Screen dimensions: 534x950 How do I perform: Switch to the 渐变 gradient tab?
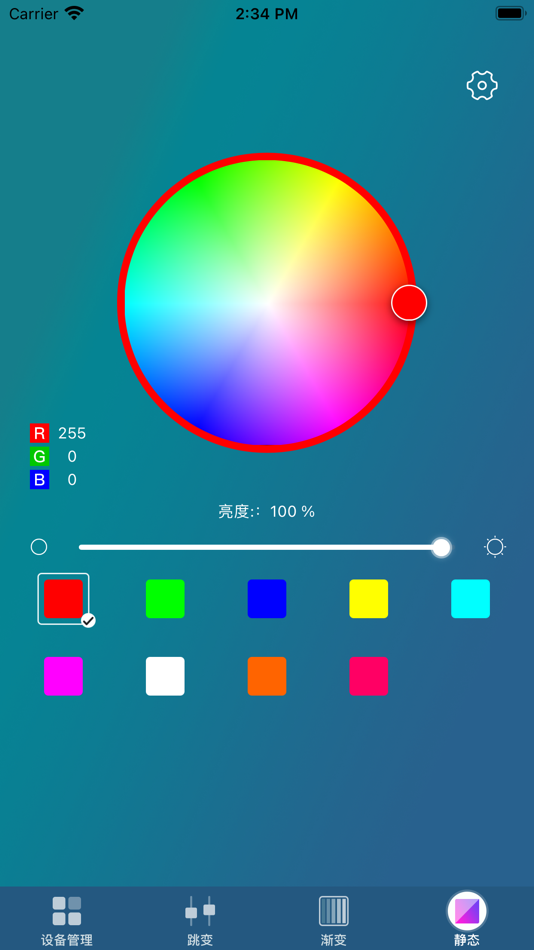tap(333, 921)
